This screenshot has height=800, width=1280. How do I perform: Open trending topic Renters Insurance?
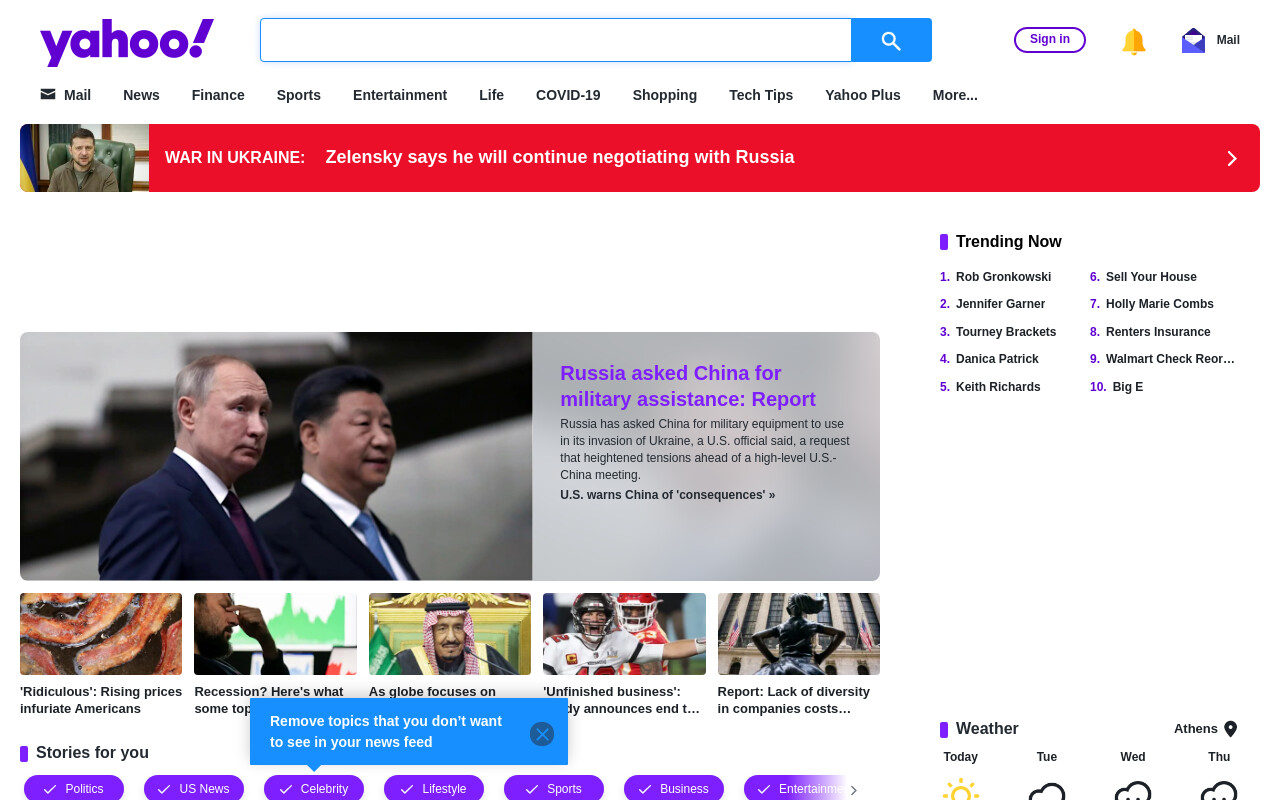tap(1158, 332)
